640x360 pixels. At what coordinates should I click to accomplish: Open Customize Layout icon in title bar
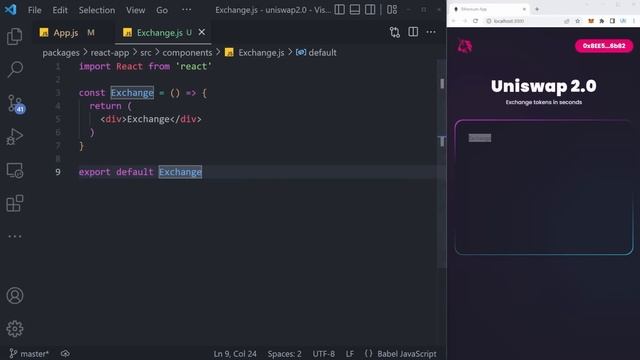392,10
